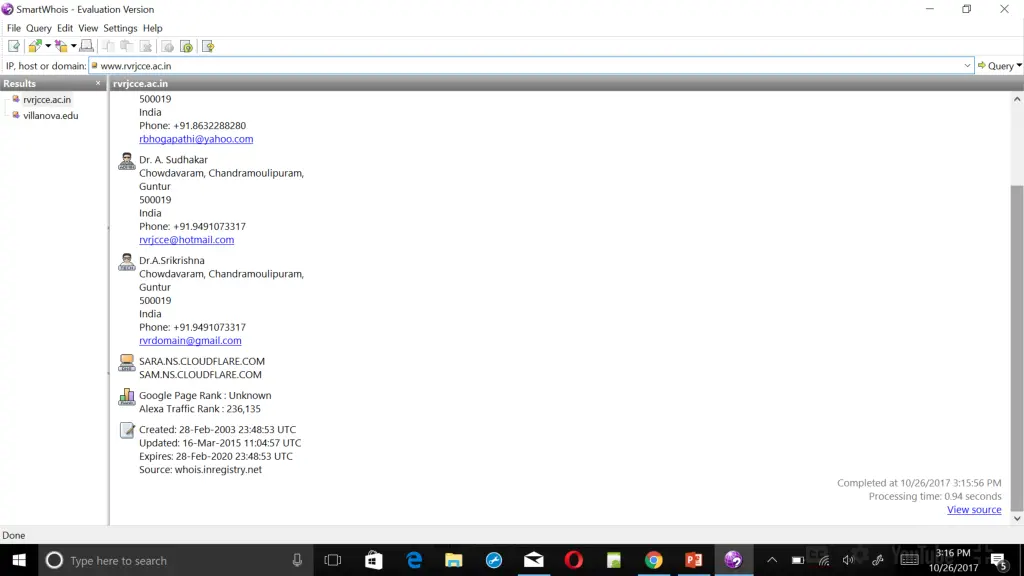Image resolution: width=1024 pixels, height=576 pixels.
Task: Open the Settings menu
Action: 120,28
